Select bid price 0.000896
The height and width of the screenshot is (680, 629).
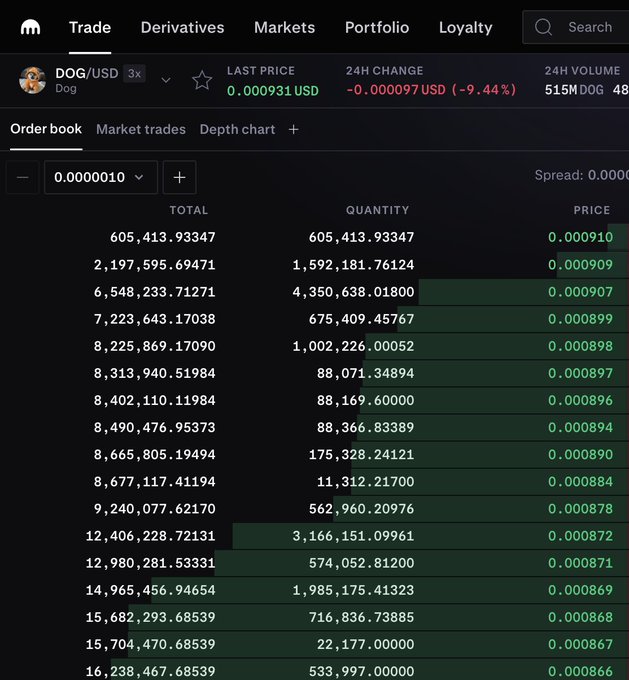pos(580,400)
